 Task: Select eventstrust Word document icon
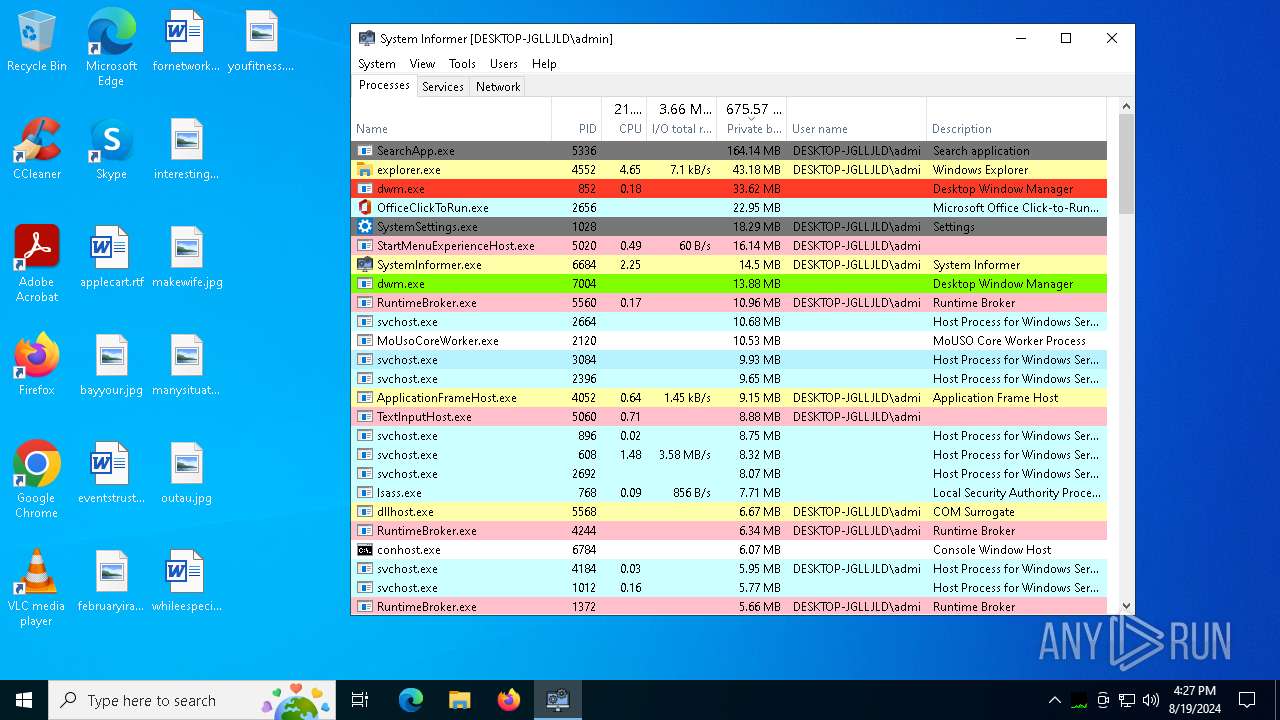pos(111,473)
